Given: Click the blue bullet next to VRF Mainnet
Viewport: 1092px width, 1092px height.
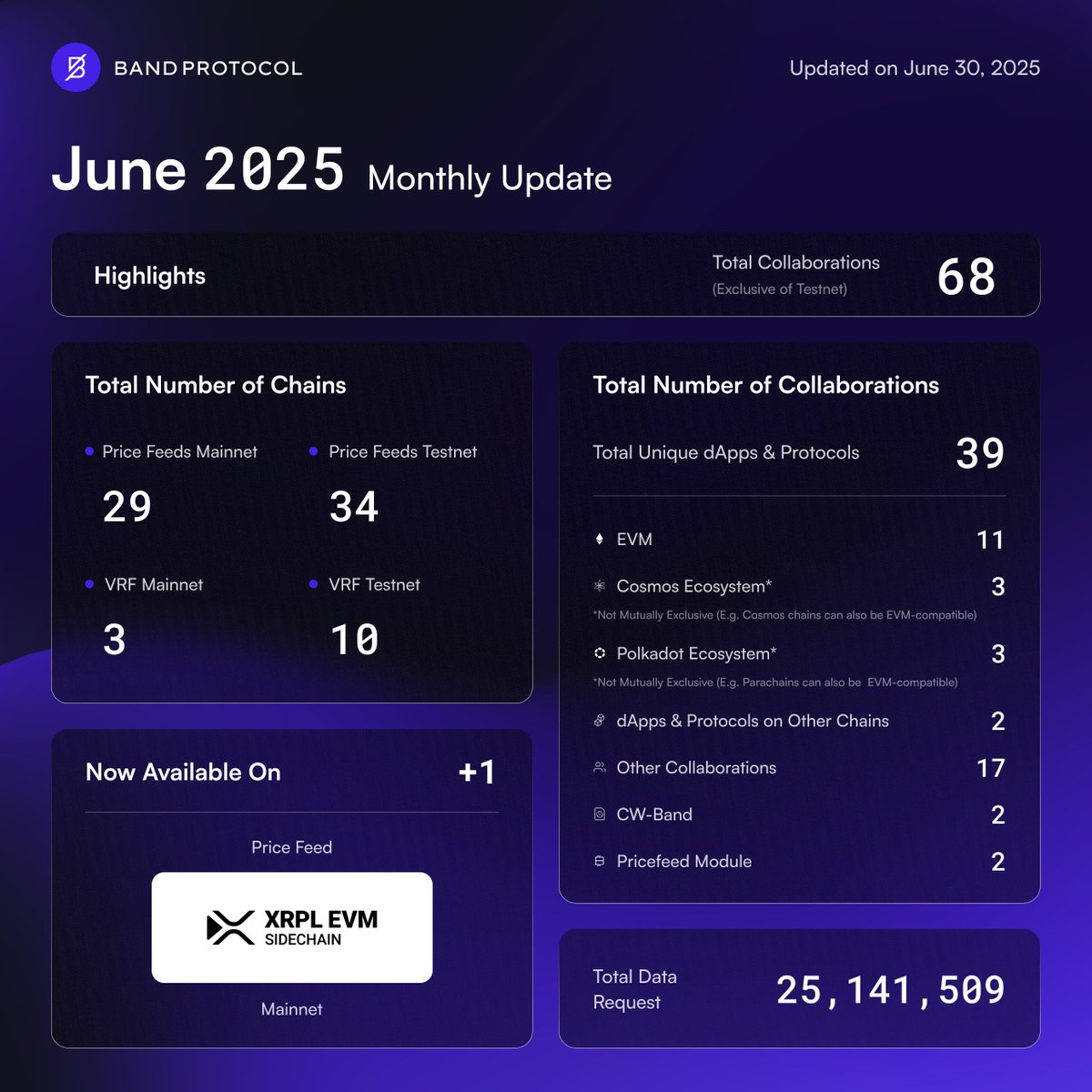Looking at the screenshot, I should tap(89, 584).
